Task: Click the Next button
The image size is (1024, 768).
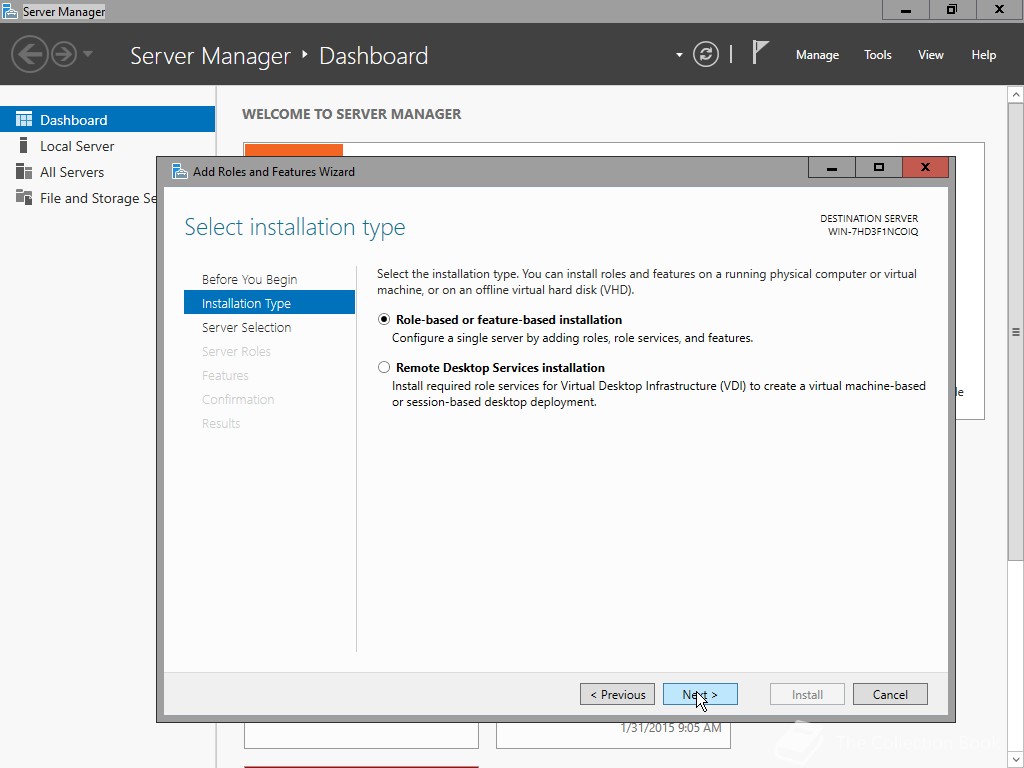Action: [x=700, y=694]
